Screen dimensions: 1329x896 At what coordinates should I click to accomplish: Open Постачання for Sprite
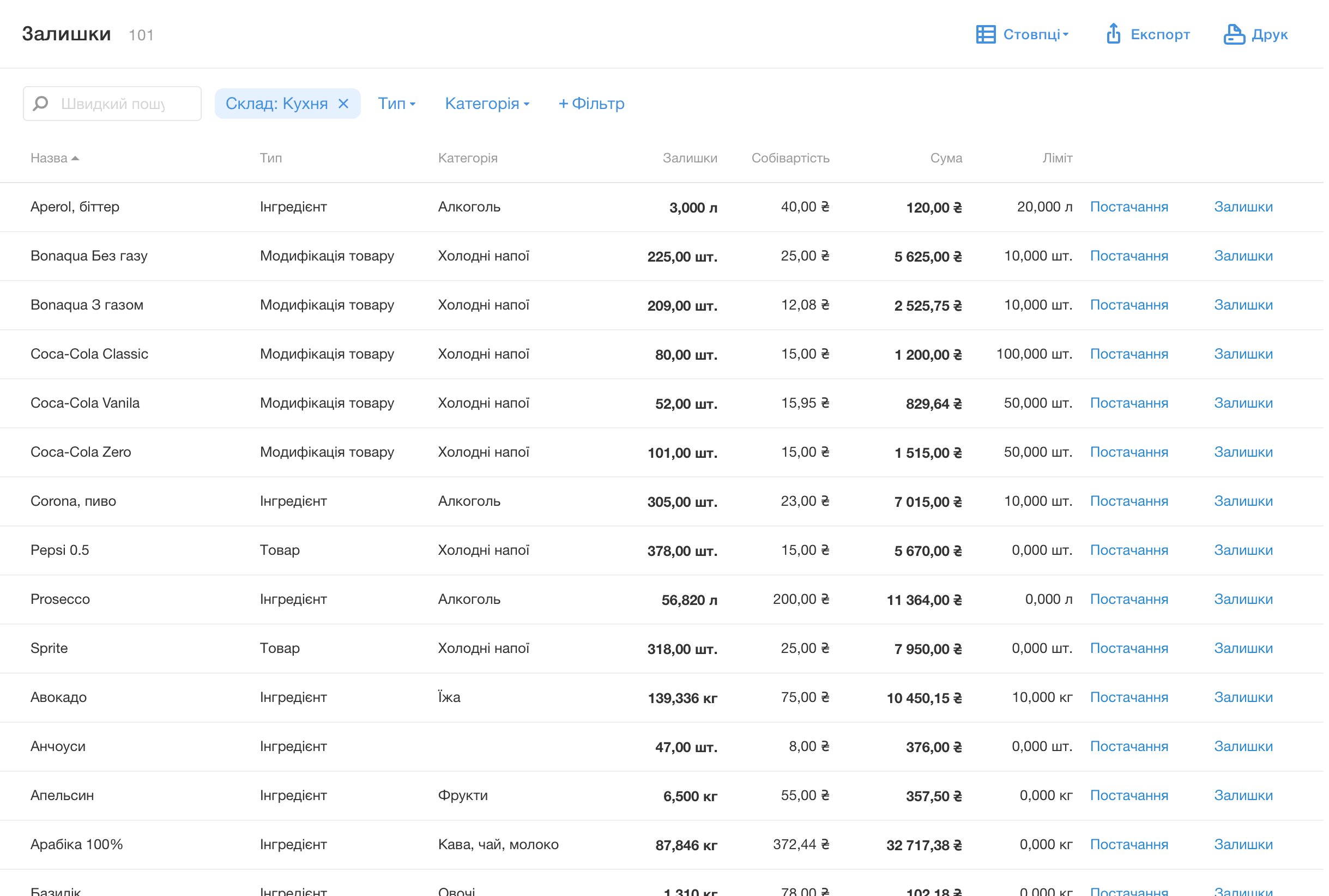[1128, 649]
